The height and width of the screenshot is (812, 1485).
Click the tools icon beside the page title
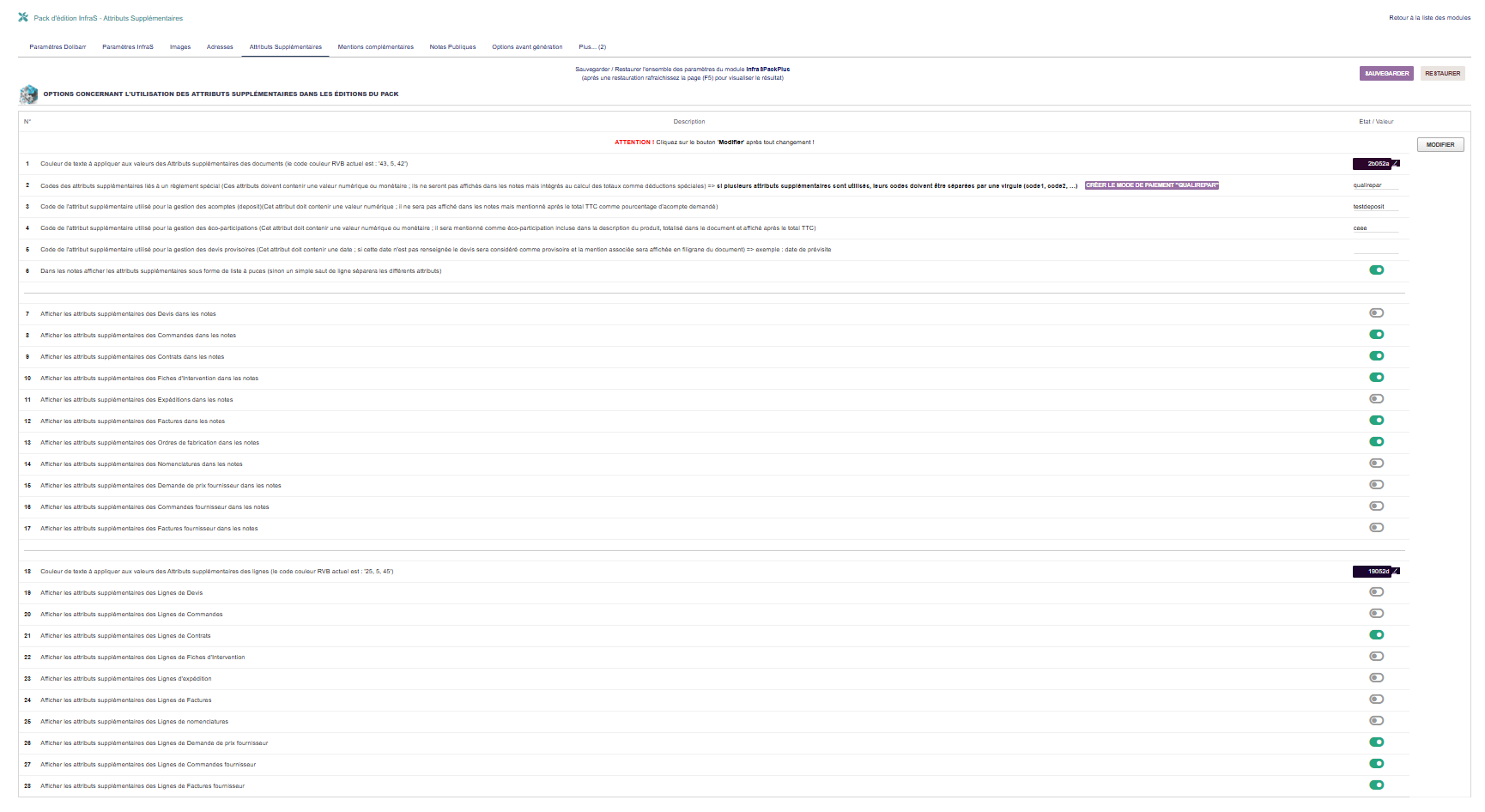[23, 17]
